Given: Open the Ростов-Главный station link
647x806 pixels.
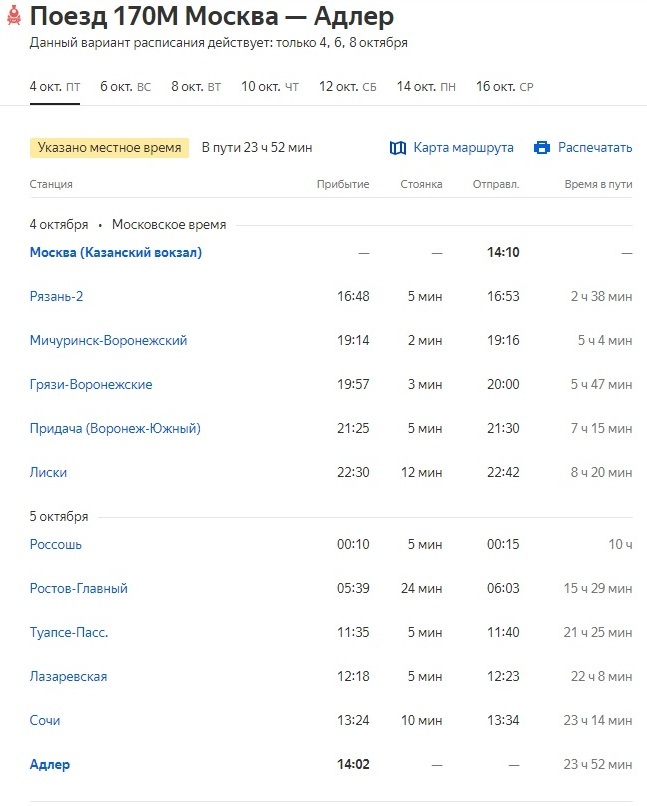Looking at the screenshot, I should pyautogui.click(x=79, y=589).
